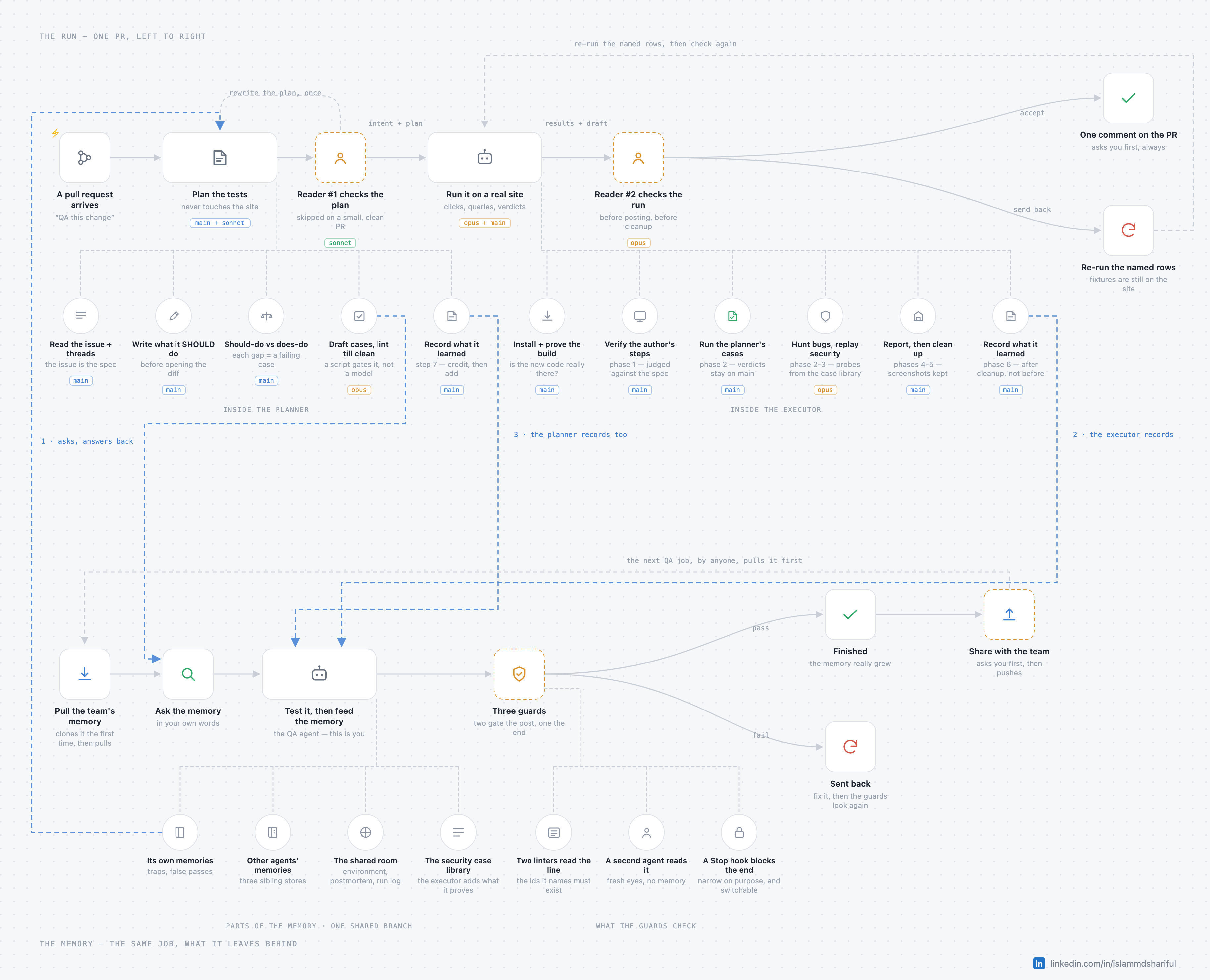Click the Share with the team upload node
This screenshot has width=1210, height=980.
[x=1009, y=614]
